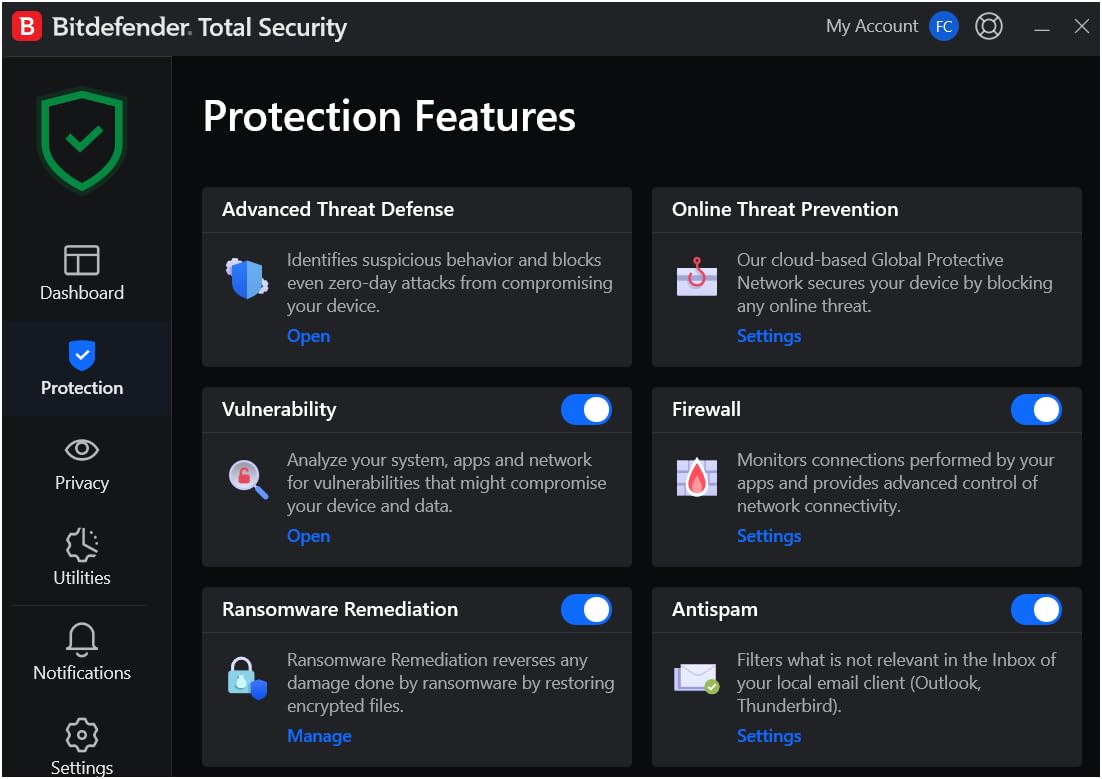Open the Dashboard panel icon
This screenshot has width=1102, height=779.
coord(82,260)
